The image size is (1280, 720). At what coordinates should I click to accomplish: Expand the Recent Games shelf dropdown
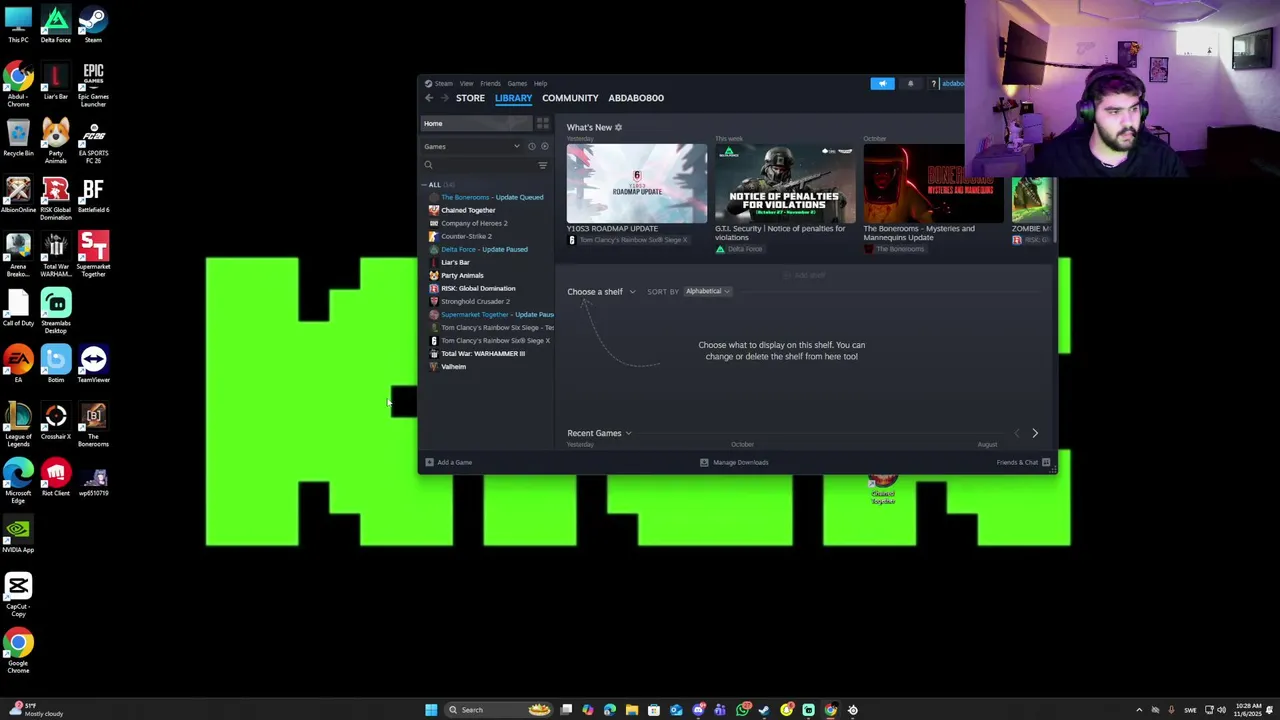point(628,433)
